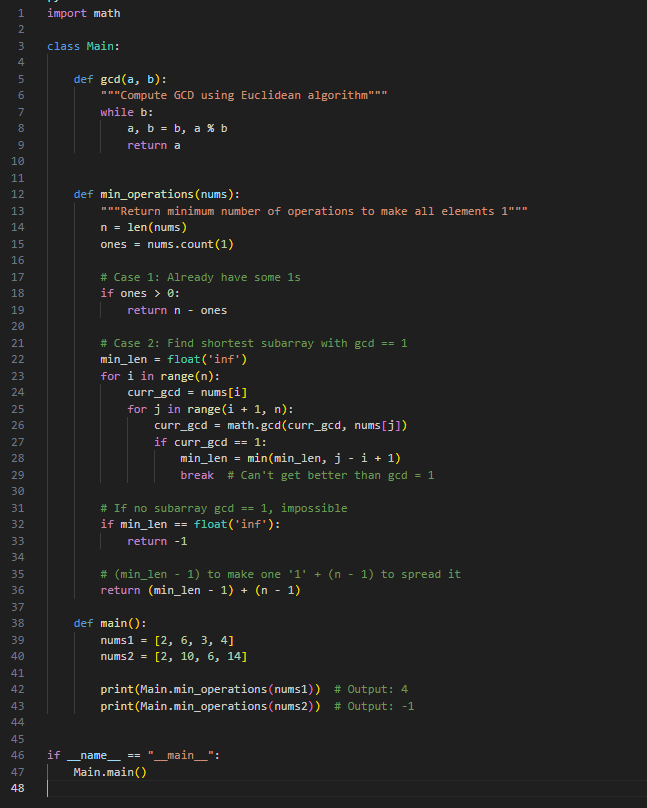Click the 'break' keyword
The height and width of the screenshot is (808, 647).
(x=197, y=475)
